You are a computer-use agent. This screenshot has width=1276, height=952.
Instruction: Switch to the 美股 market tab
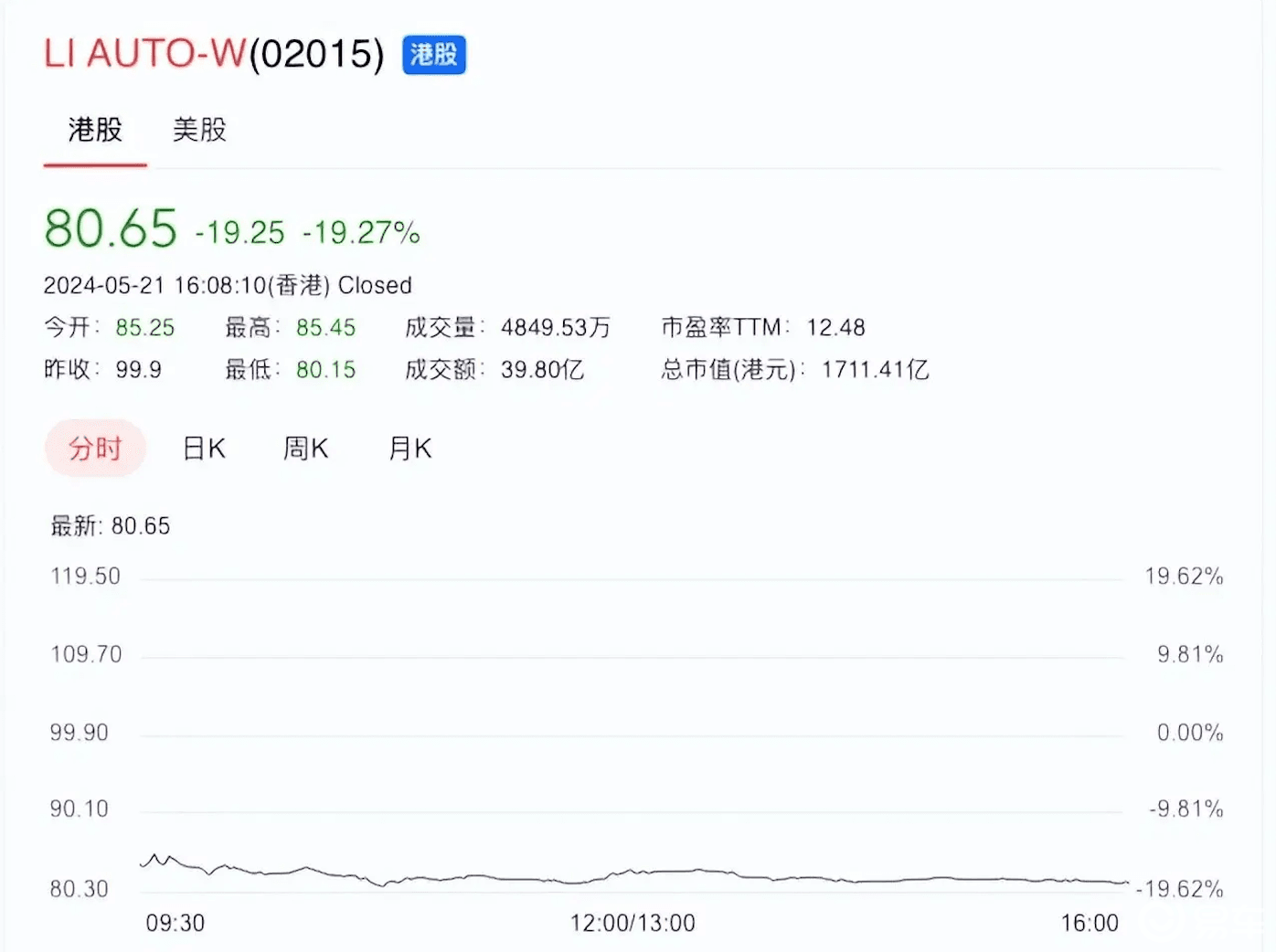tap(199, 130)
